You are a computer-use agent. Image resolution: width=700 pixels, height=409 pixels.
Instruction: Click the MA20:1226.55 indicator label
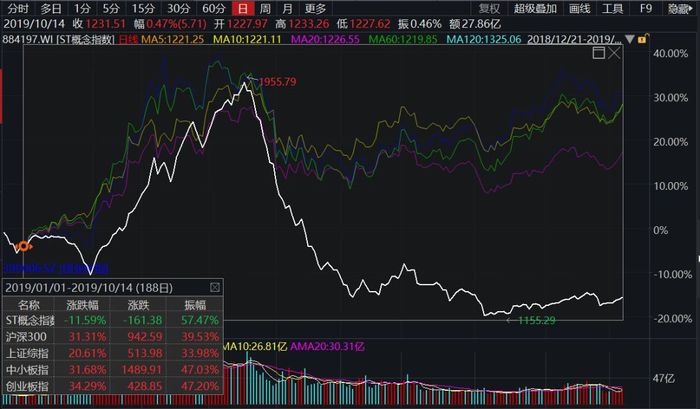(325, 39)
